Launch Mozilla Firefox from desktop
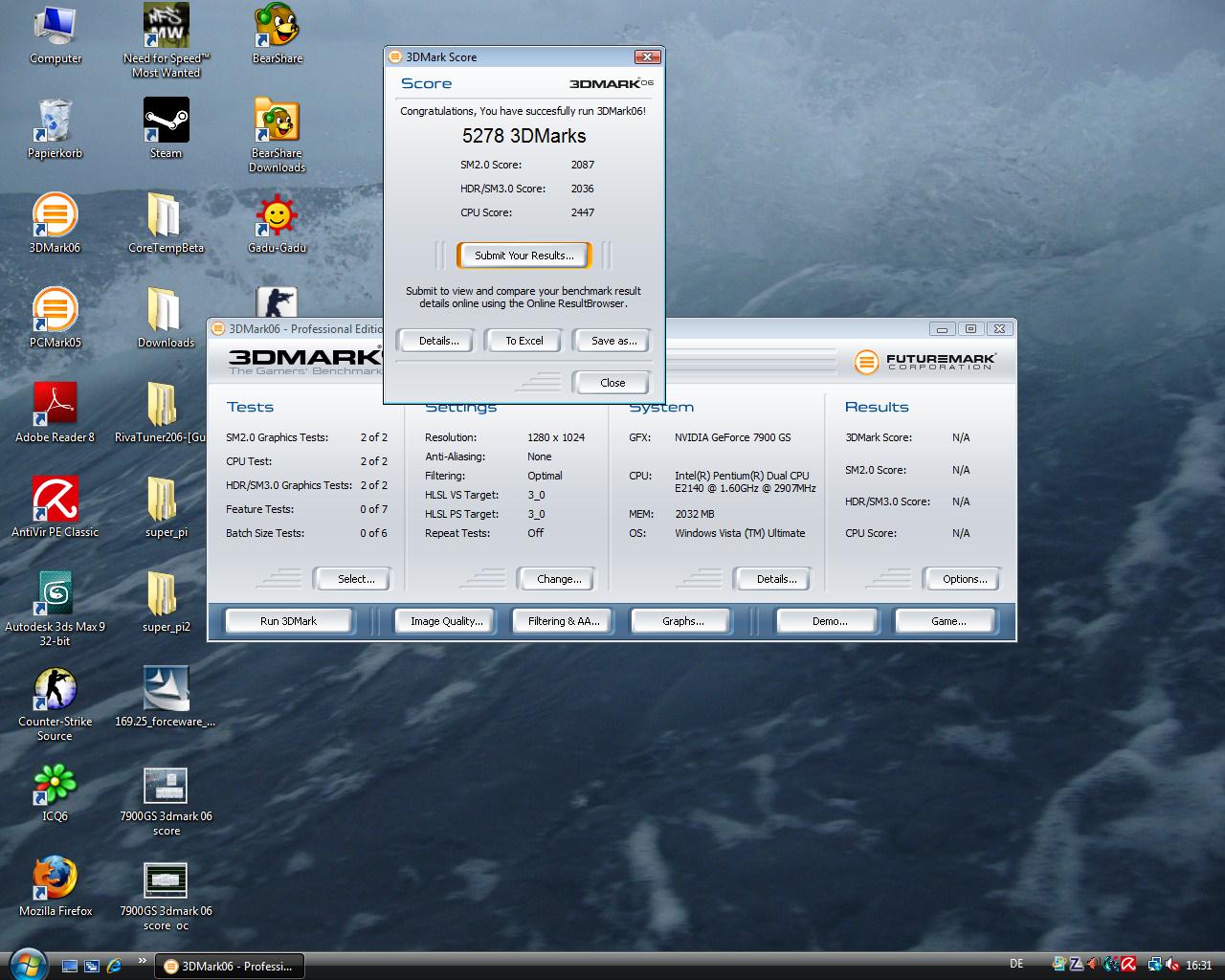Viewport: 1225px width, 980px height. 55,887
